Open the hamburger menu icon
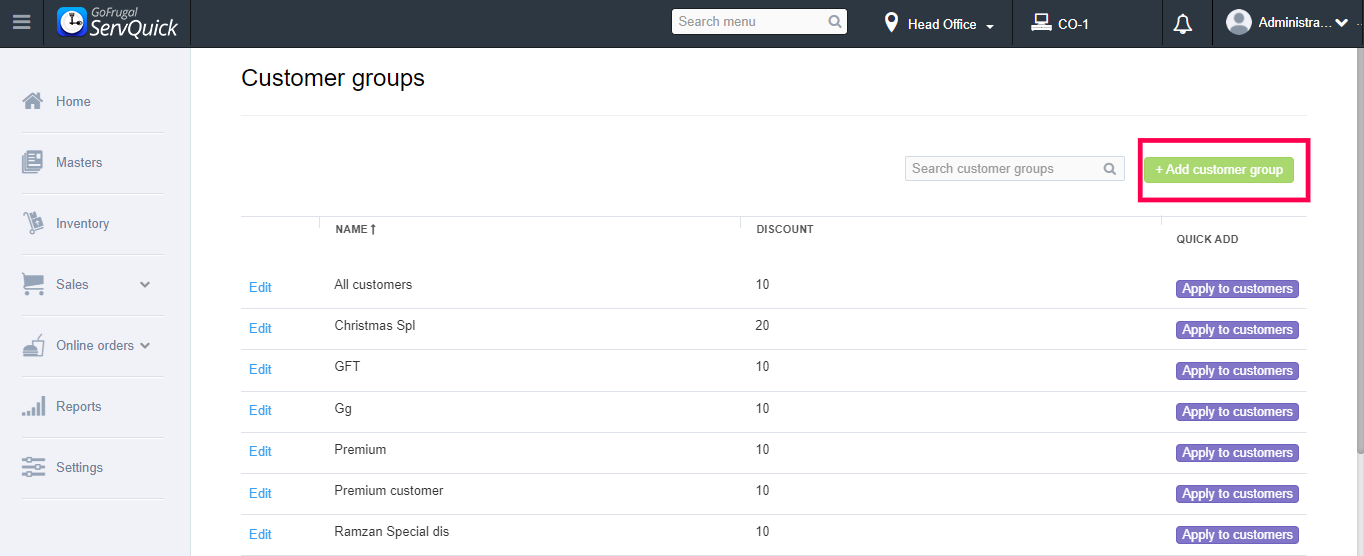This screenshot has width=1364, height=556. pos(21,22)
